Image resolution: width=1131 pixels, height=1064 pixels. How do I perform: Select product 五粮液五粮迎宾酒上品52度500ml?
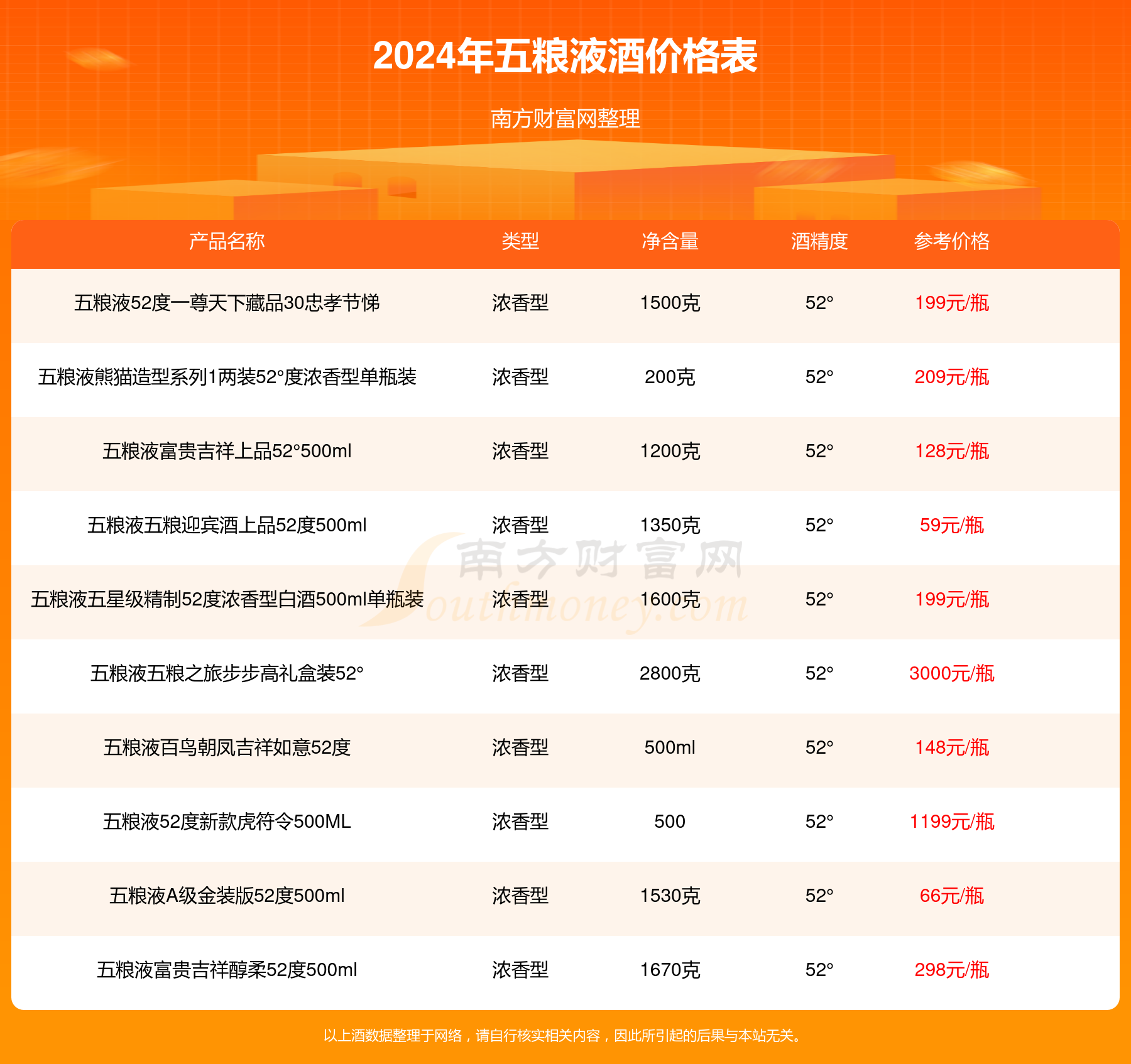point(227,525)
